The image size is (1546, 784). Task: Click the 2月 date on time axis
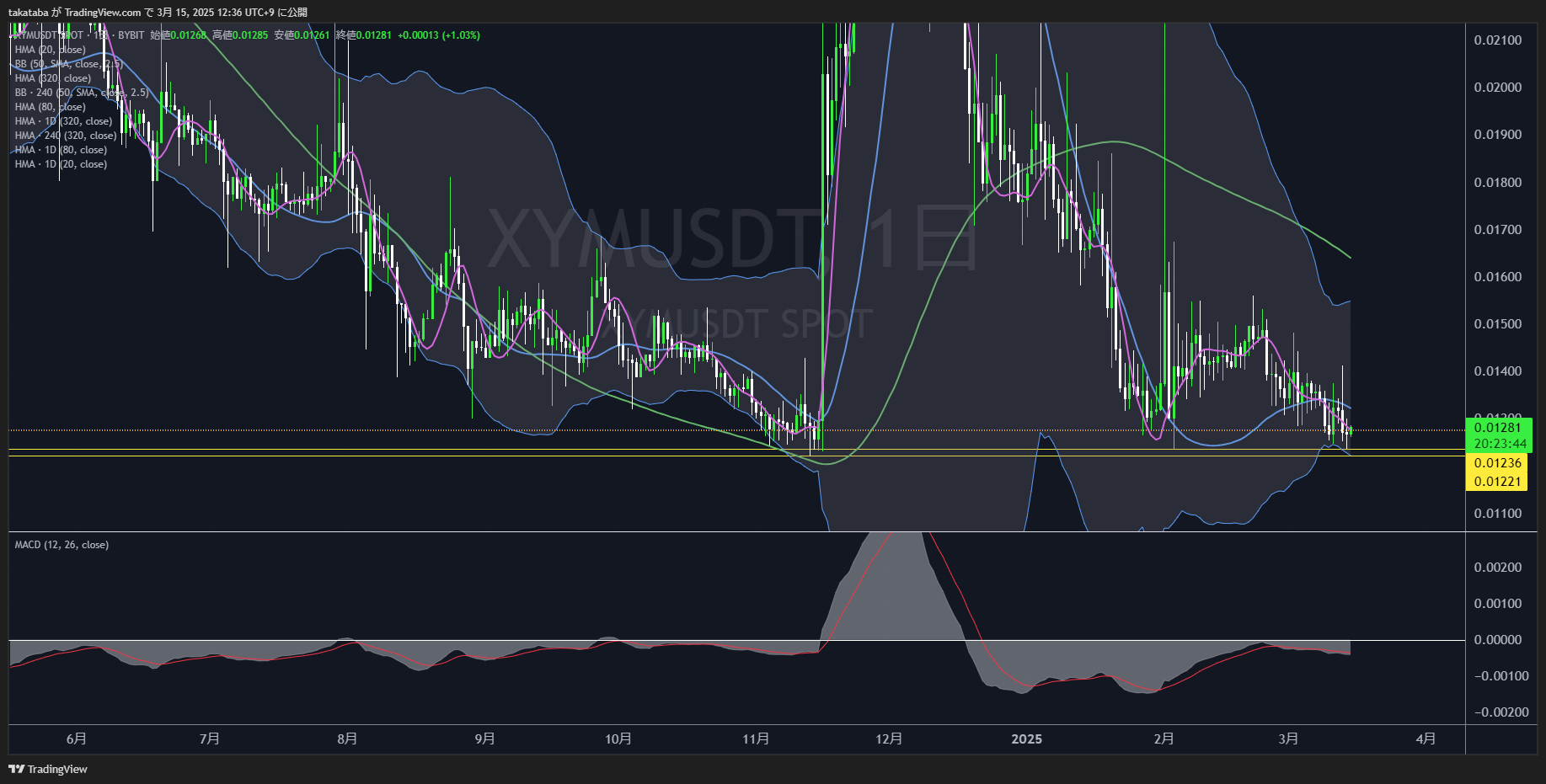1164,739
